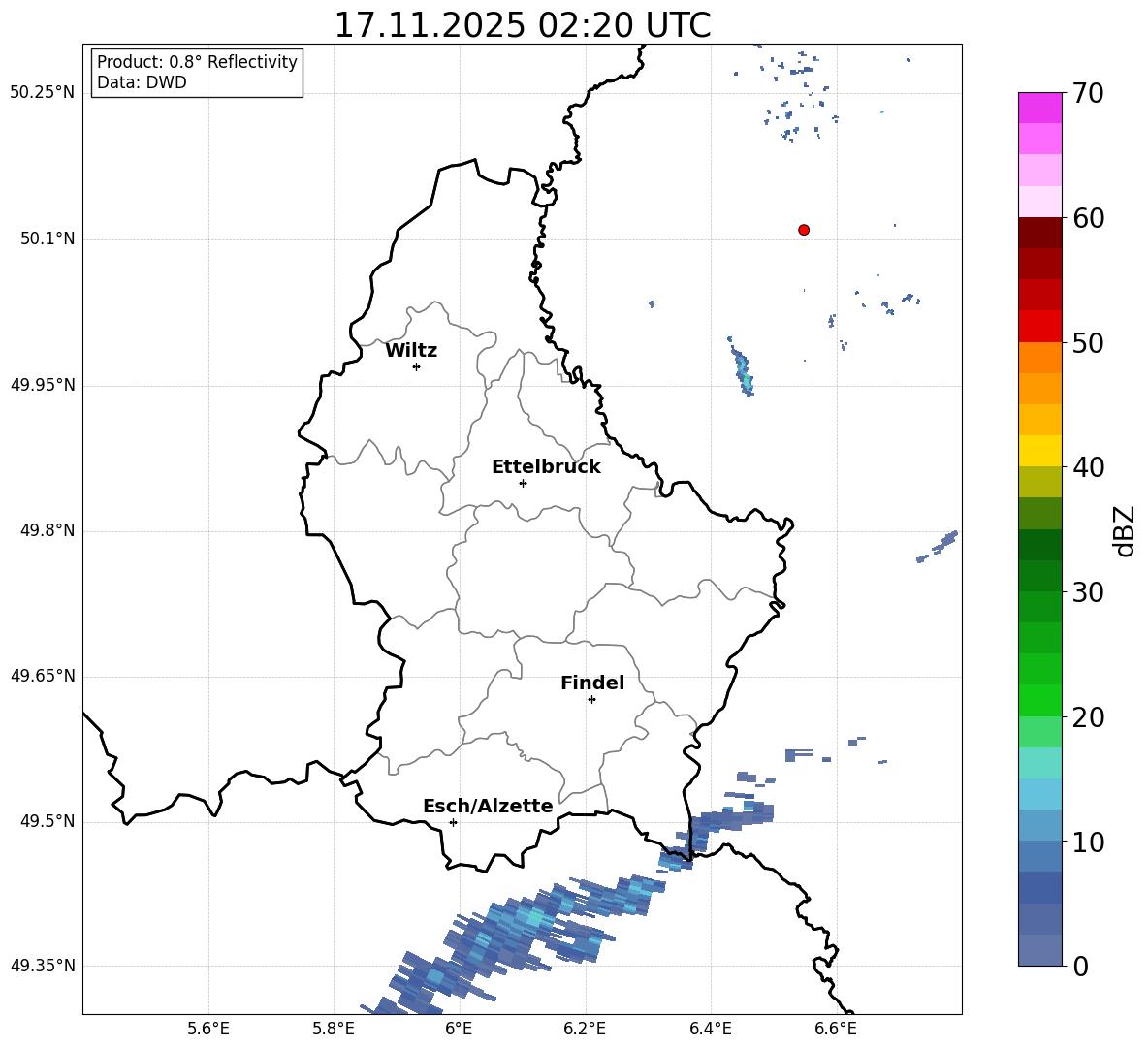
Task: Click the Esch/Alzette city label
Action: 488,806
